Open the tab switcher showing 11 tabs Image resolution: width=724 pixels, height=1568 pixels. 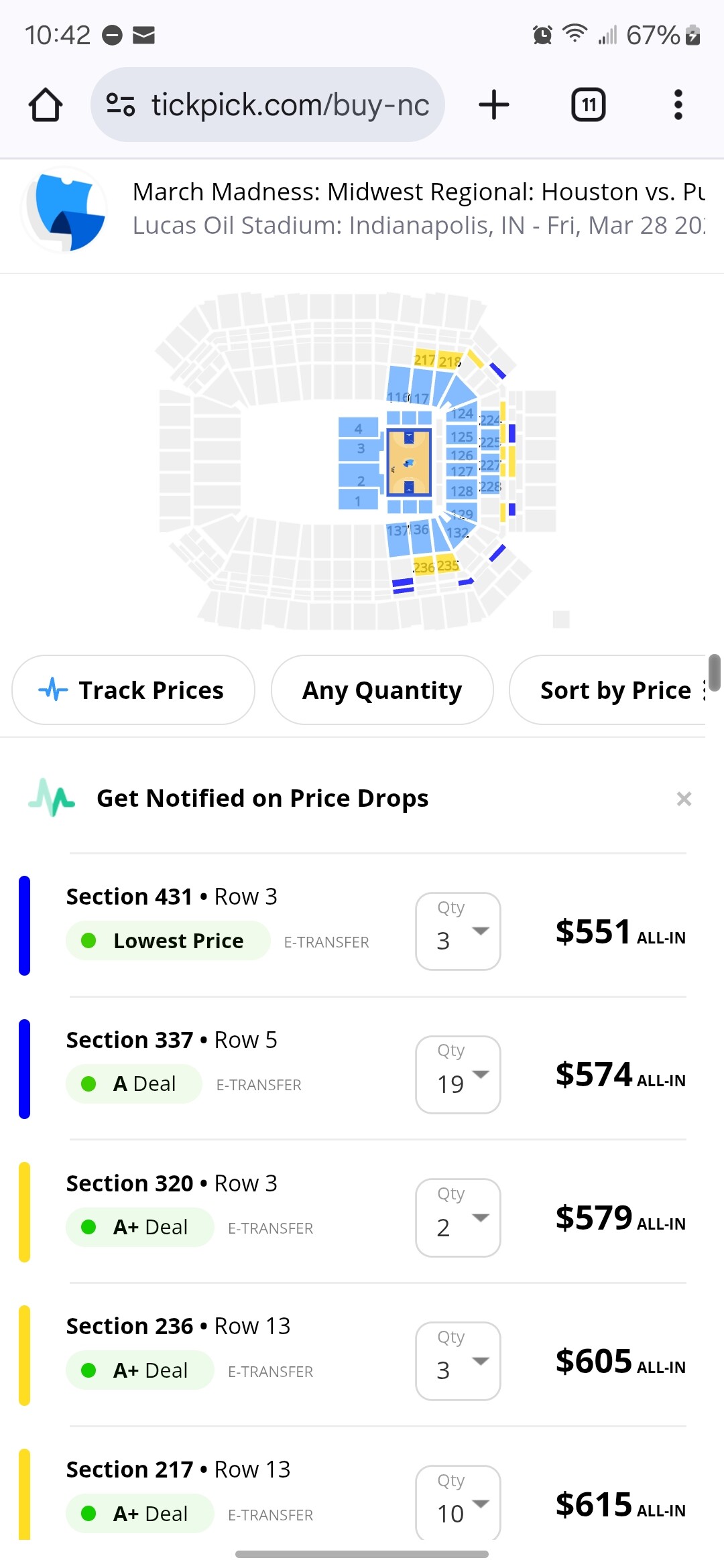[588, 105]
